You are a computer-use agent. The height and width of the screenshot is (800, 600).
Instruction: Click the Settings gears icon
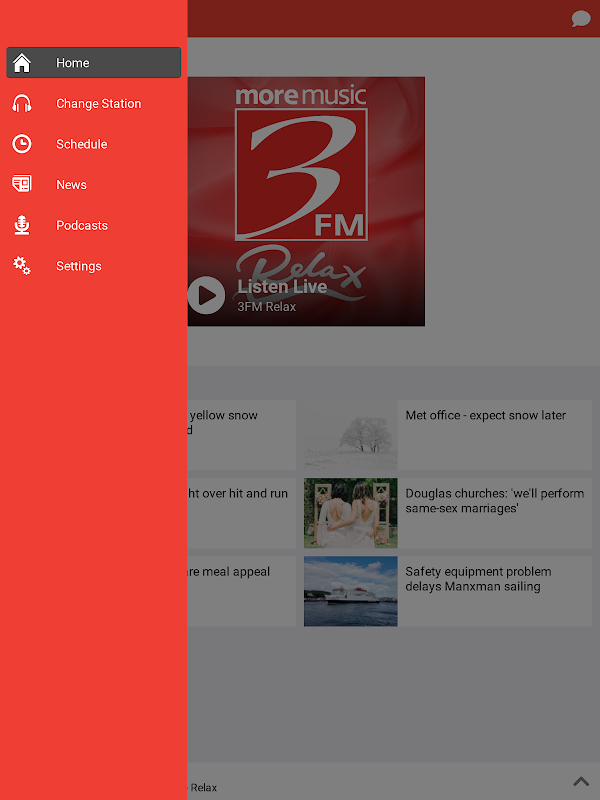[22, 266]
